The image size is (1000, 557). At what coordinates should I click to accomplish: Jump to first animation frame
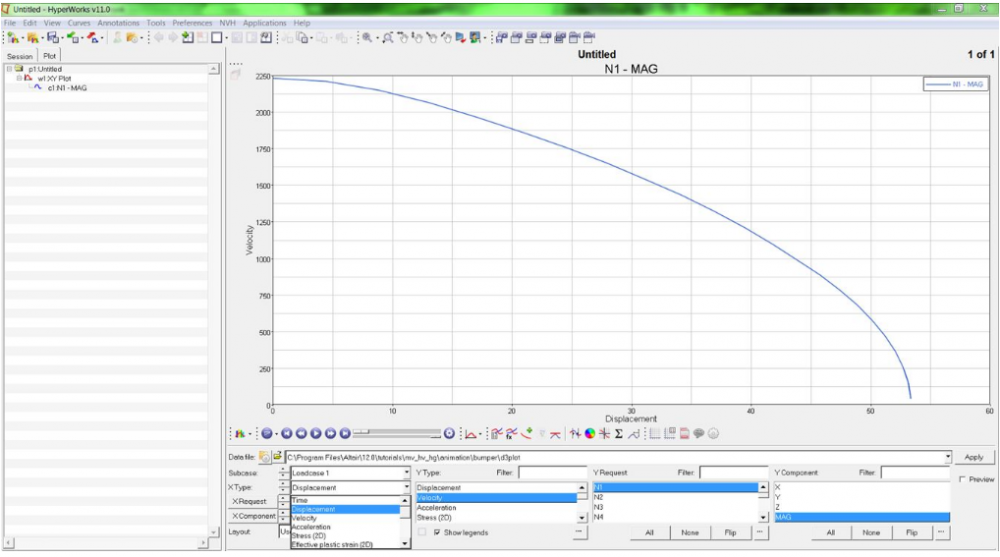pyautogui.click(x=287, y=434)
